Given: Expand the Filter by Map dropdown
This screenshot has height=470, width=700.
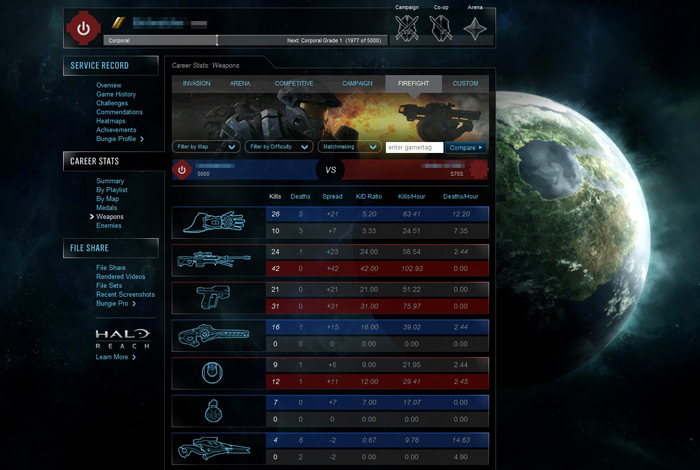Looking at the screenshot, I should (205, 147).
